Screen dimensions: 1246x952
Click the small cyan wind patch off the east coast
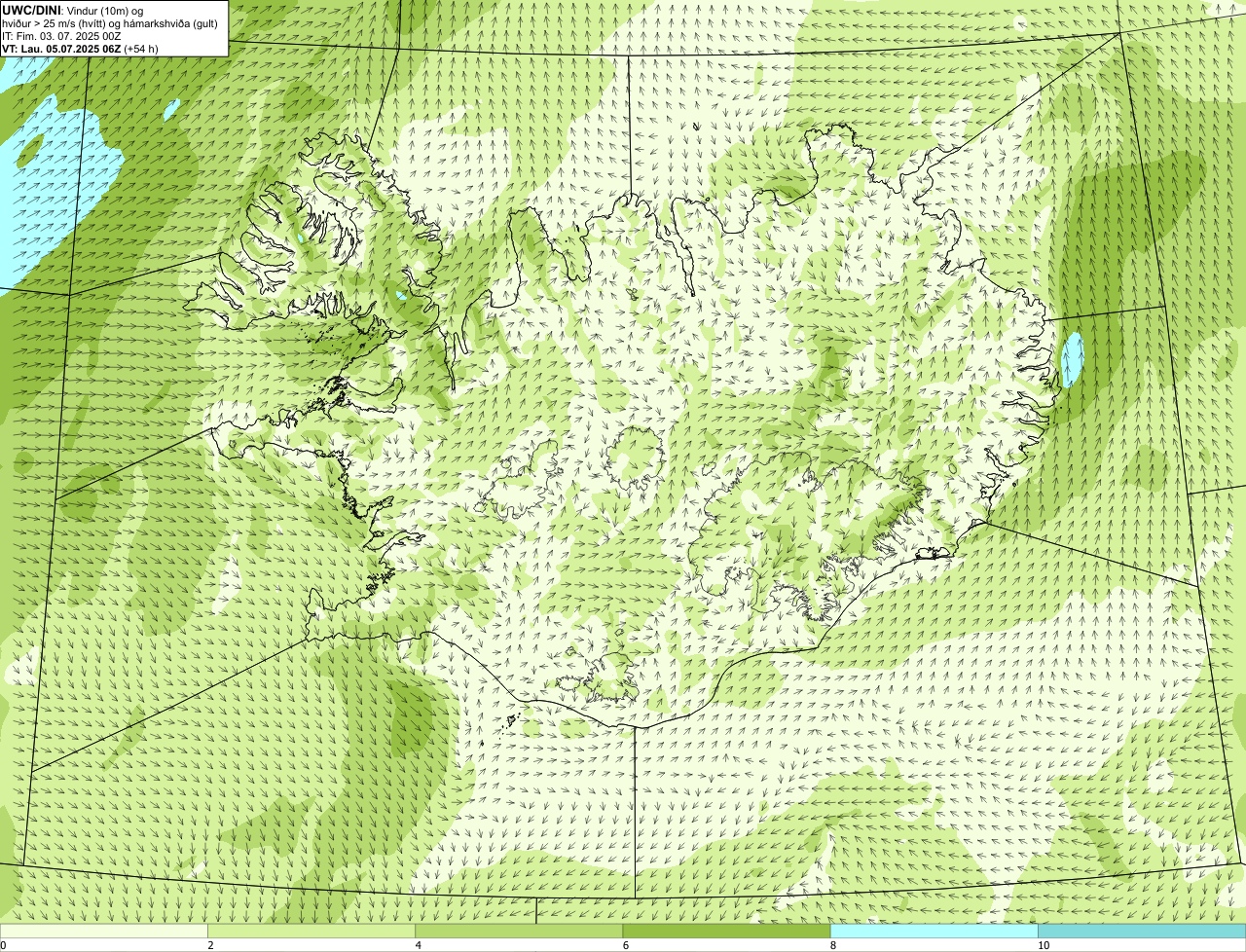1072,358
